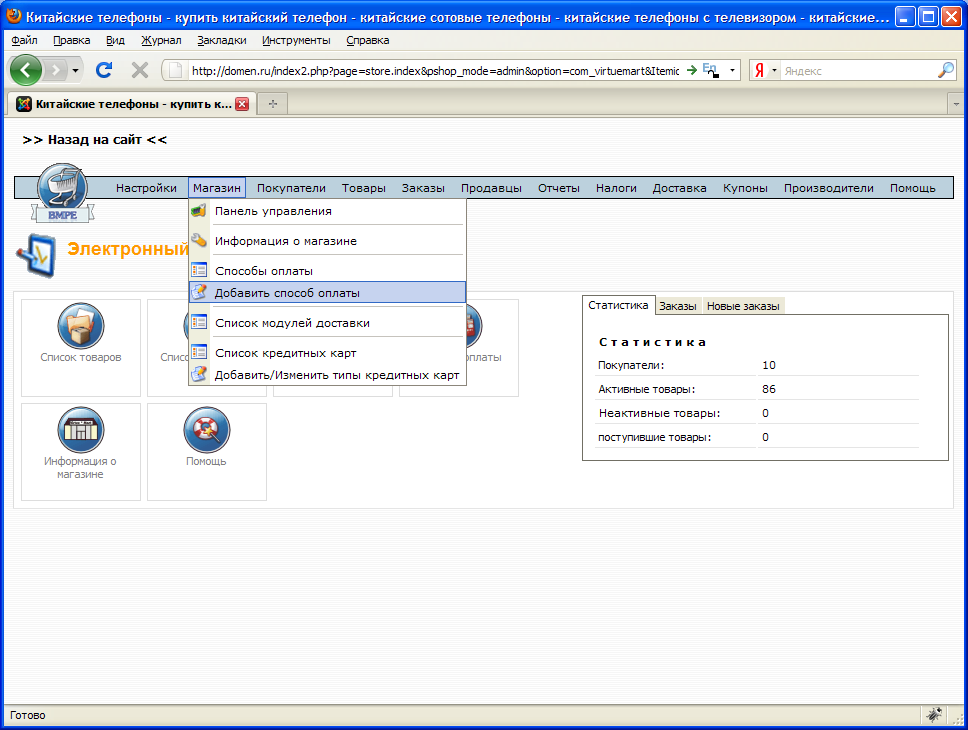Click the stop loading X icon
This screenshot has width=968, height=730.
(140, 70)
